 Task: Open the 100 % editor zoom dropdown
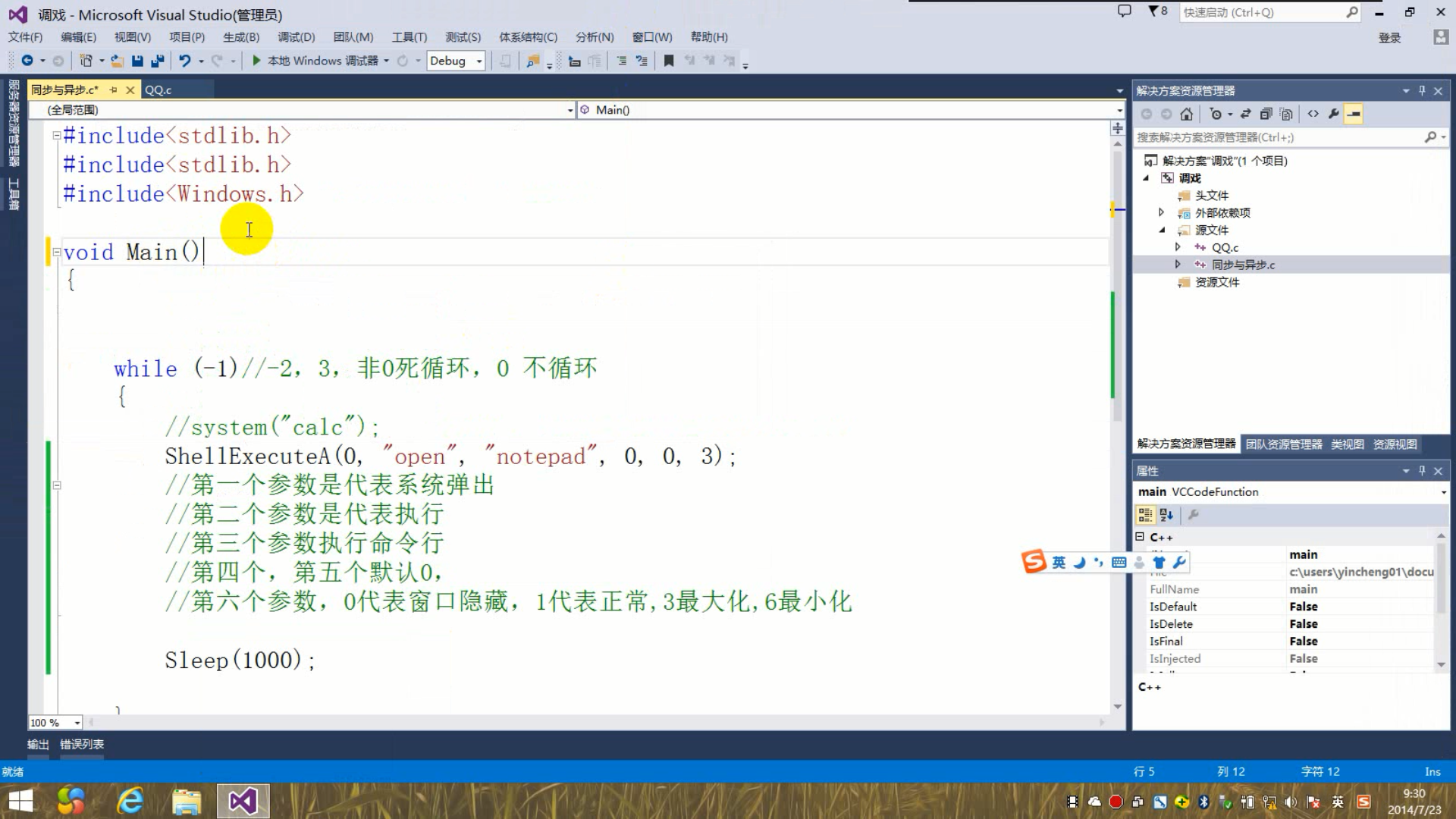pyautogui.click(x=77, y=723)
